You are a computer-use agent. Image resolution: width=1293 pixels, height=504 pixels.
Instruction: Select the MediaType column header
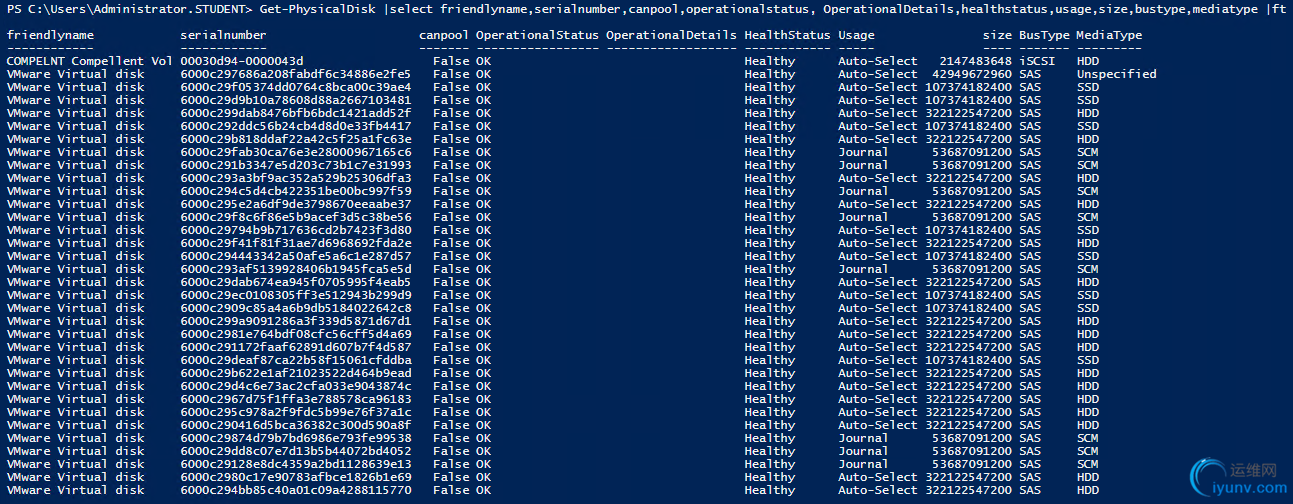[1109, 35]
